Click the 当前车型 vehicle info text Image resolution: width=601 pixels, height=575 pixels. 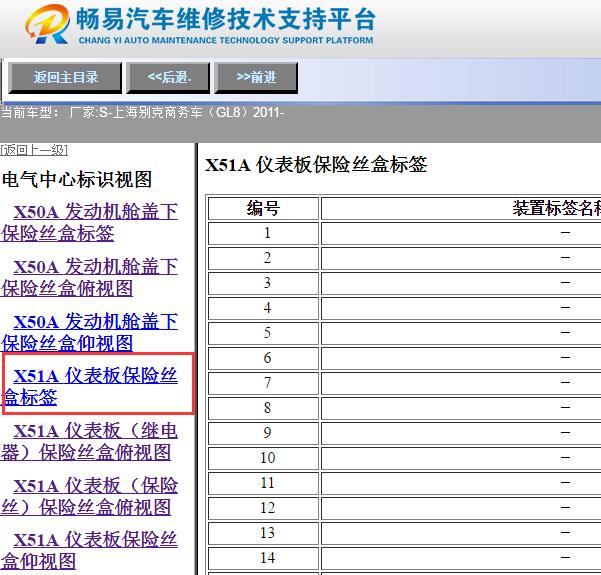pos(143,113)
